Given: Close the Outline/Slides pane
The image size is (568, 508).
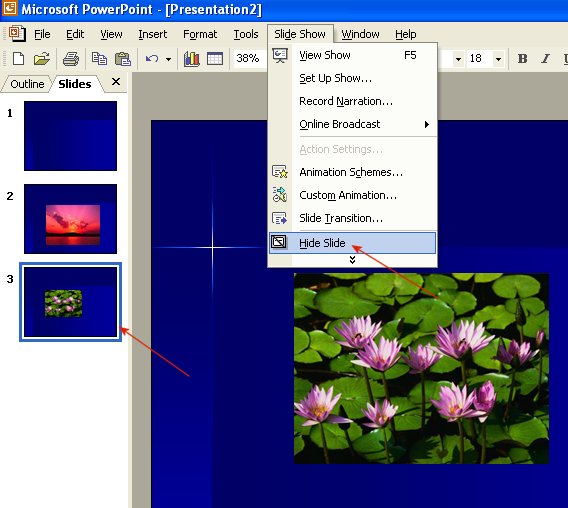Looking at the screenshot, I should [x=116, y=82].
